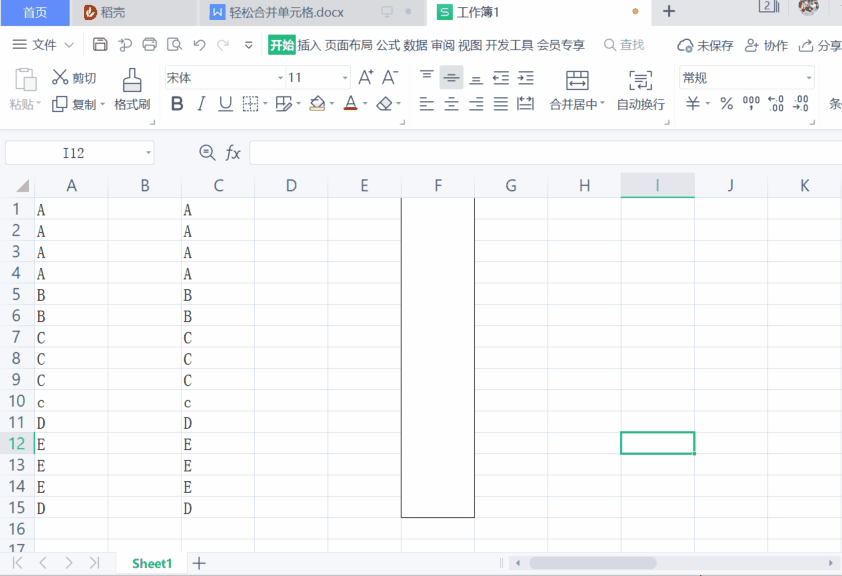The image size is (842, 576).
Task: Toggle Italic formatting
Action: (201, 104)
